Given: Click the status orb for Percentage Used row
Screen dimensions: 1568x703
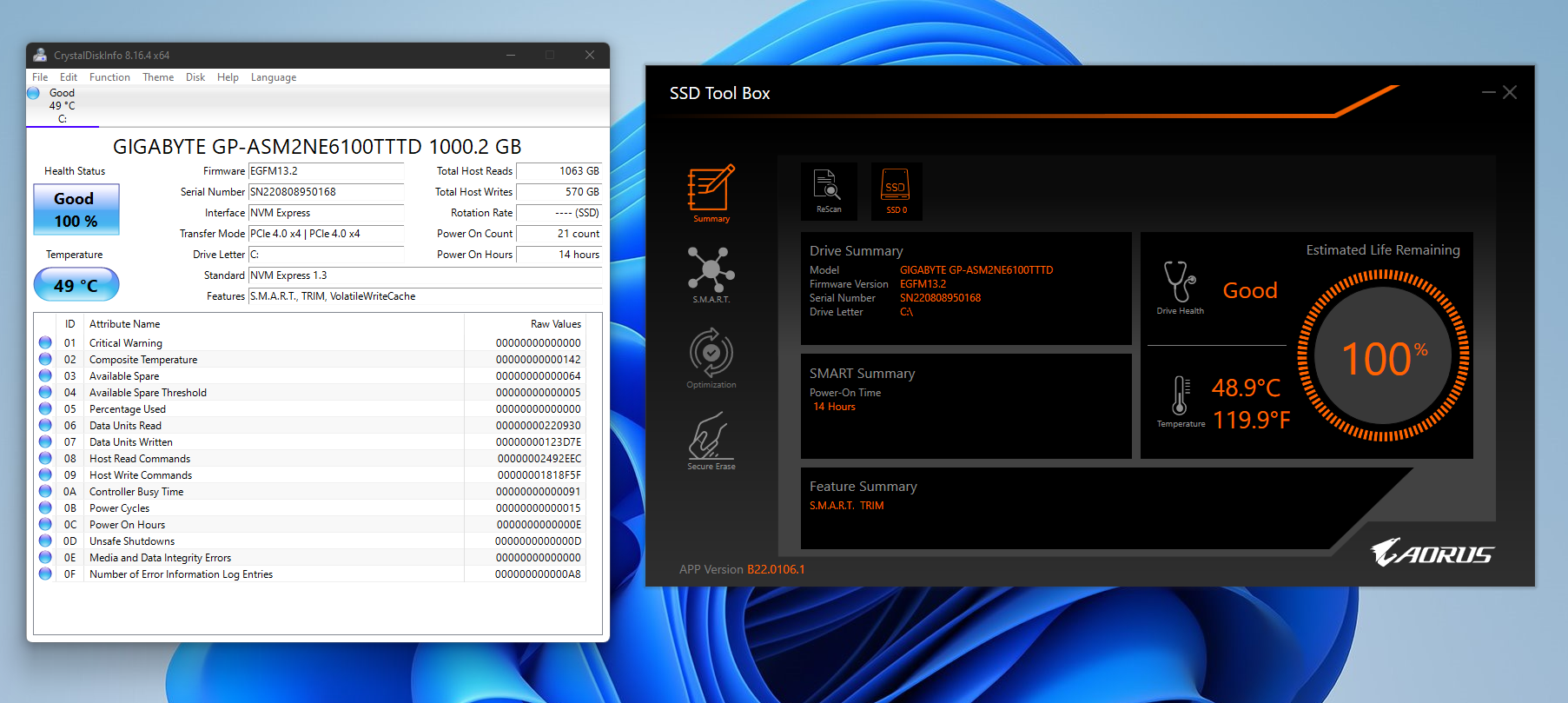Looking at the screenshot, I should (45, 408).
